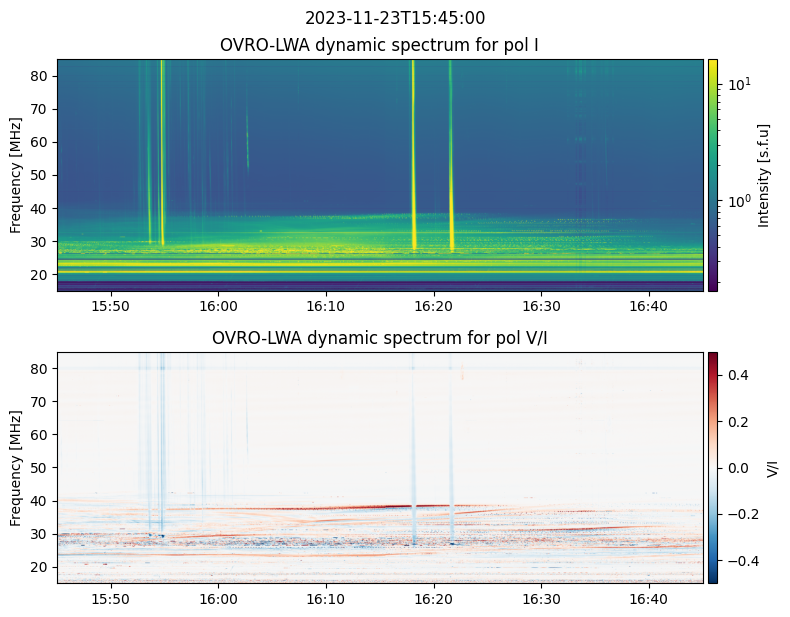Click the 80 MHz tick on top plot
The height and width of the screenshot is (617, 790).
pyautogui.click(x=41, y=76)
